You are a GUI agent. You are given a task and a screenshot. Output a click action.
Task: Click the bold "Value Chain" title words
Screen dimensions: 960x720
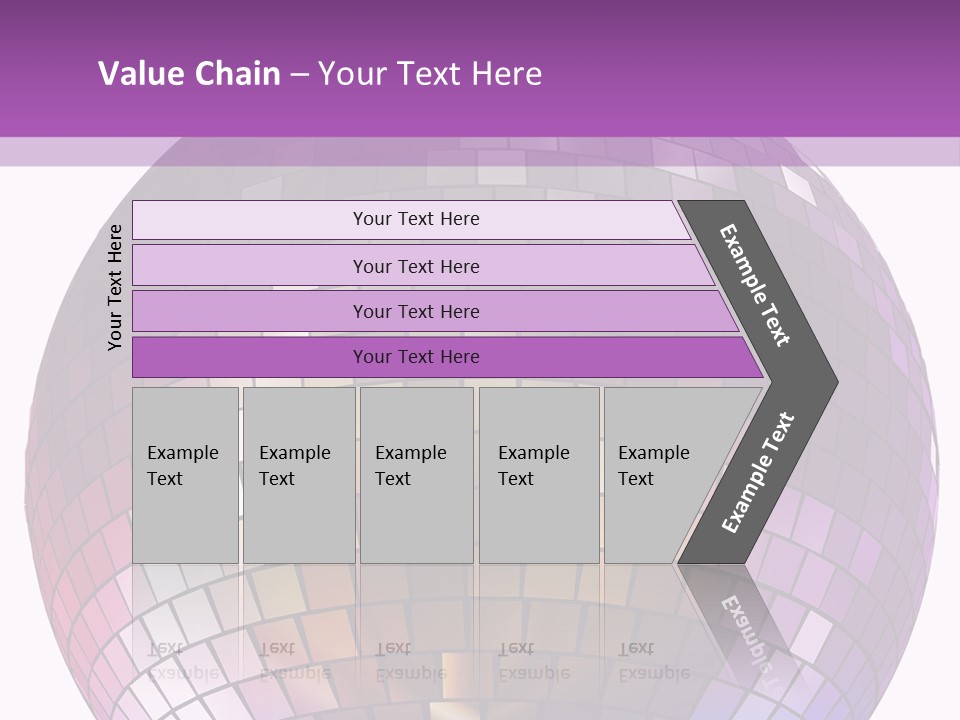pos(189,74)
